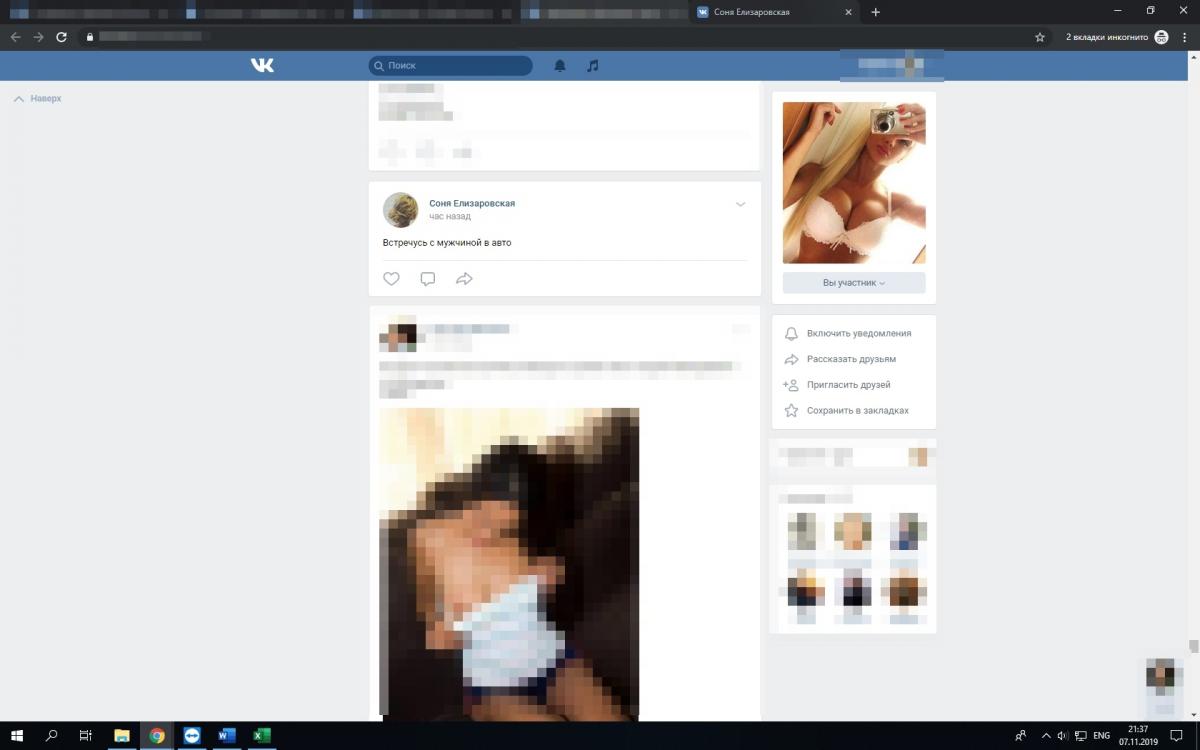Enable notifications via Включить уведомления
The height and width of the screenshot is (750, 1200).
[x=858, y=333]
